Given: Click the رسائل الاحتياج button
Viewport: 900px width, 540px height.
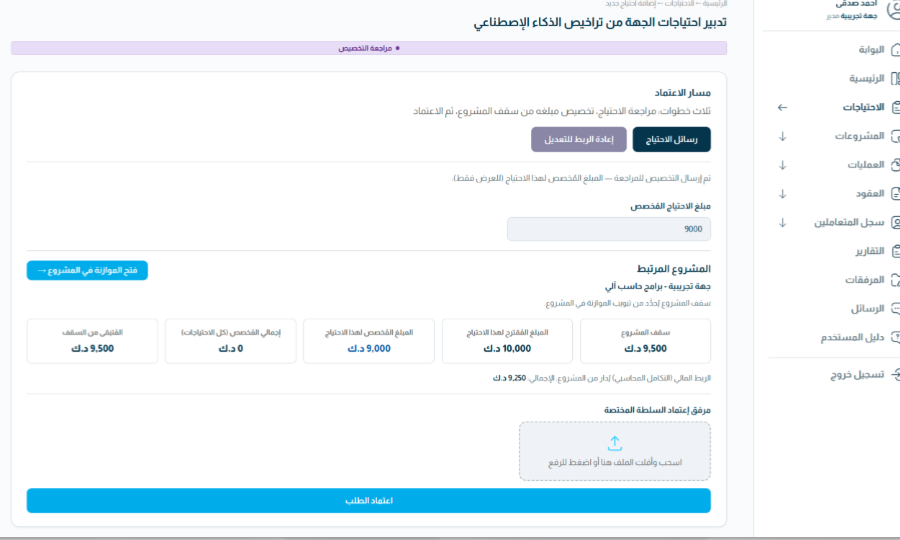Looking at the screenshot, I should pyautogui.click(x=672, y=139).
